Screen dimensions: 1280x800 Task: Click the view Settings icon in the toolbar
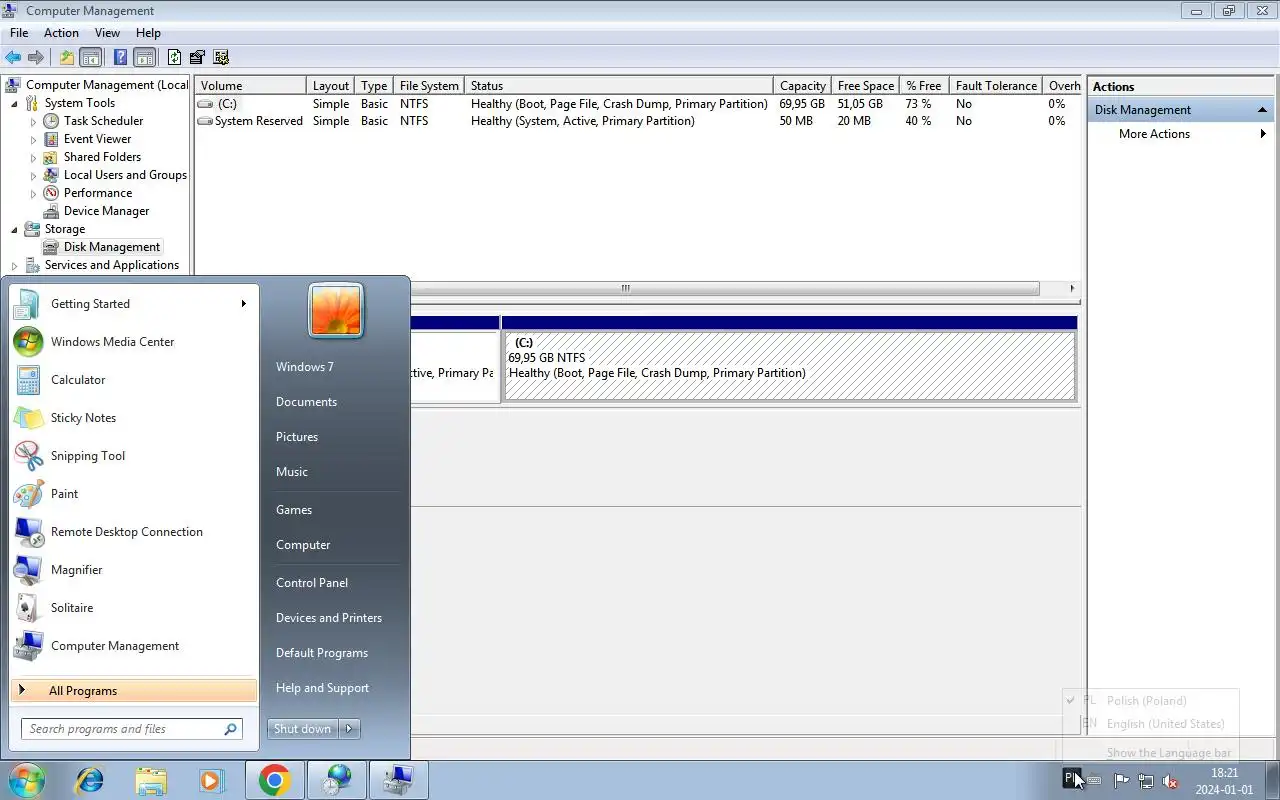[x=221, y=58]
